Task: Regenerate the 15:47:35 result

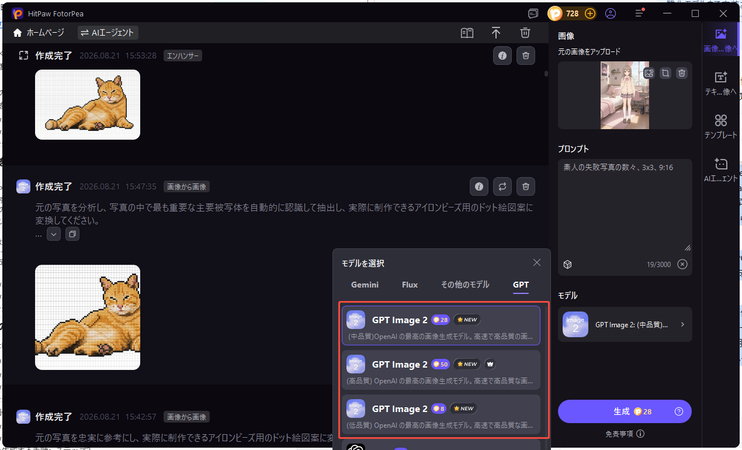Action: (502, 186)
